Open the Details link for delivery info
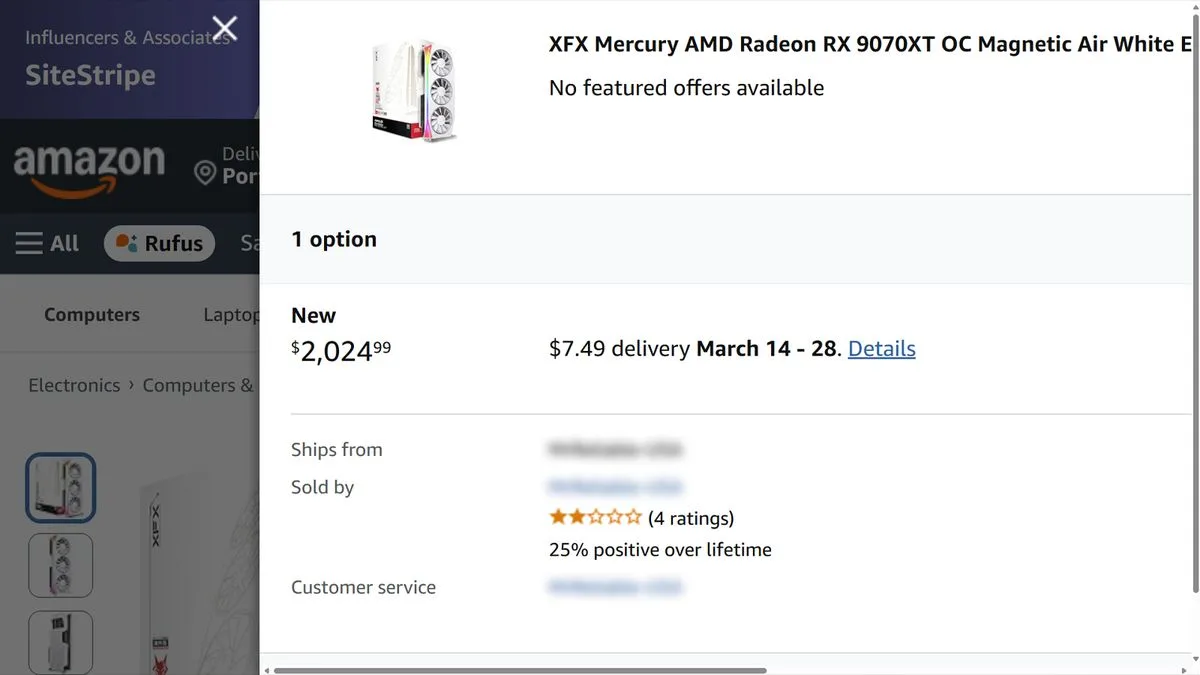This screenshot has width=1200, height=675. point(881,348)
